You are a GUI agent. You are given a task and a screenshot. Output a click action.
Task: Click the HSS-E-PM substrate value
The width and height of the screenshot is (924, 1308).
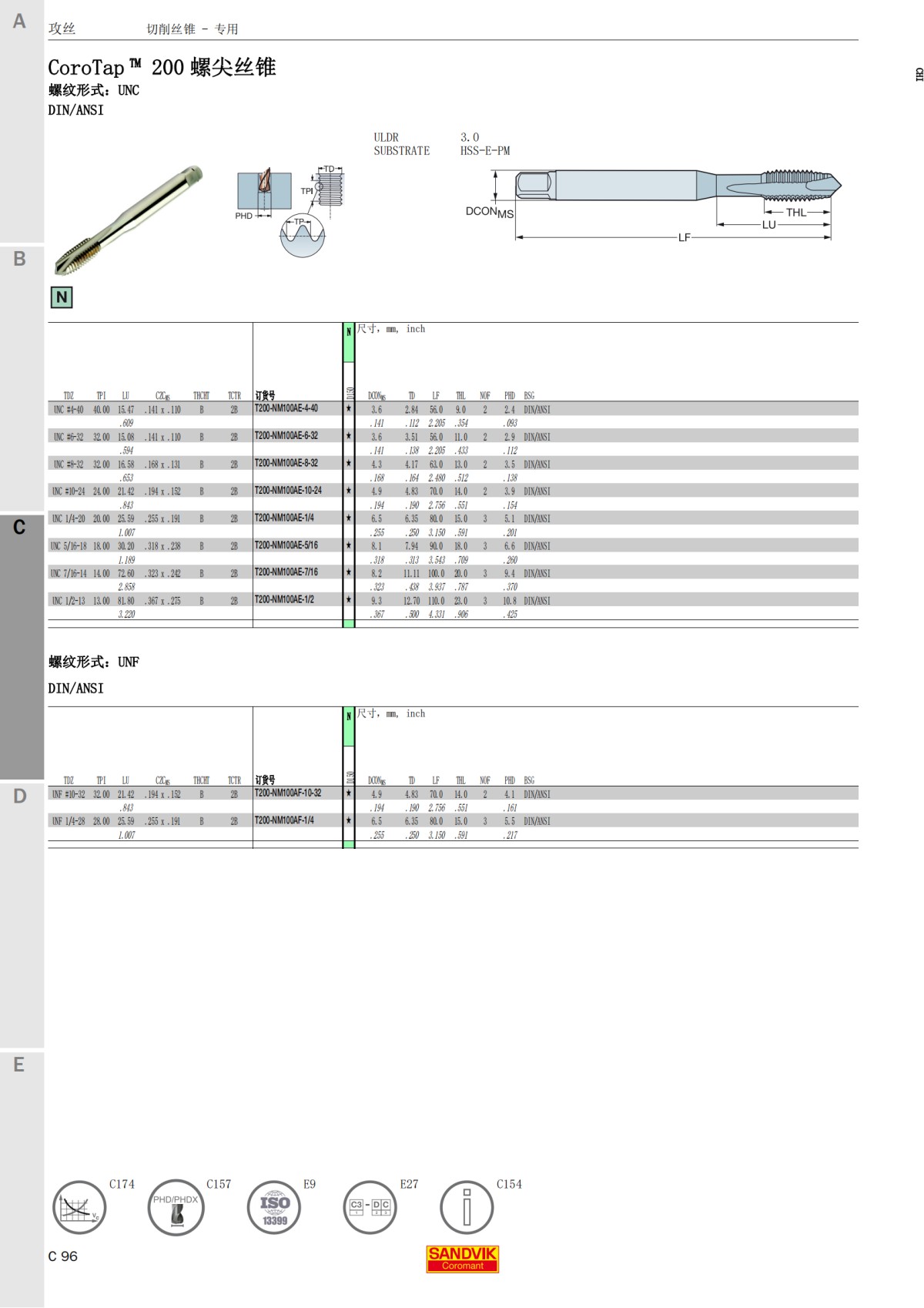point(485,151)
